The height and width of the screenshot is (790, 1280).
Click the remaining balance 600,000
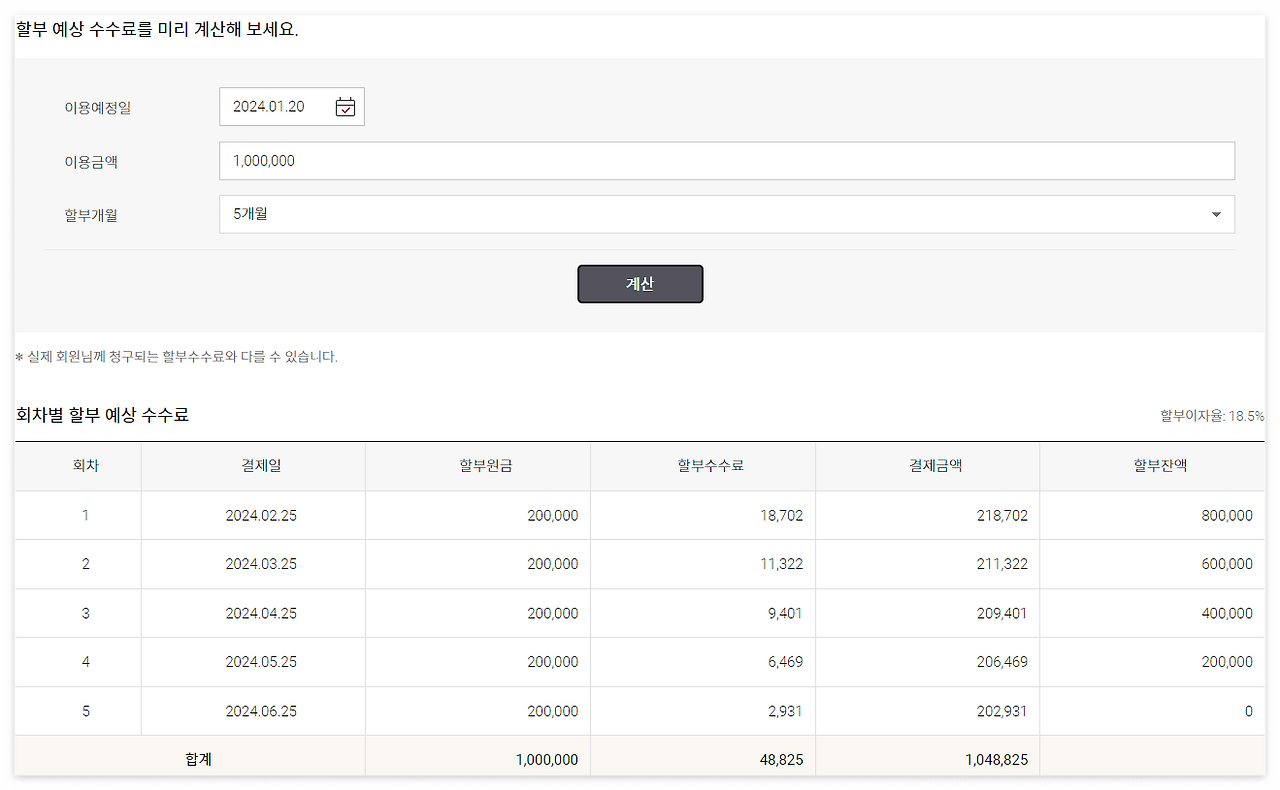[1227, 564]
